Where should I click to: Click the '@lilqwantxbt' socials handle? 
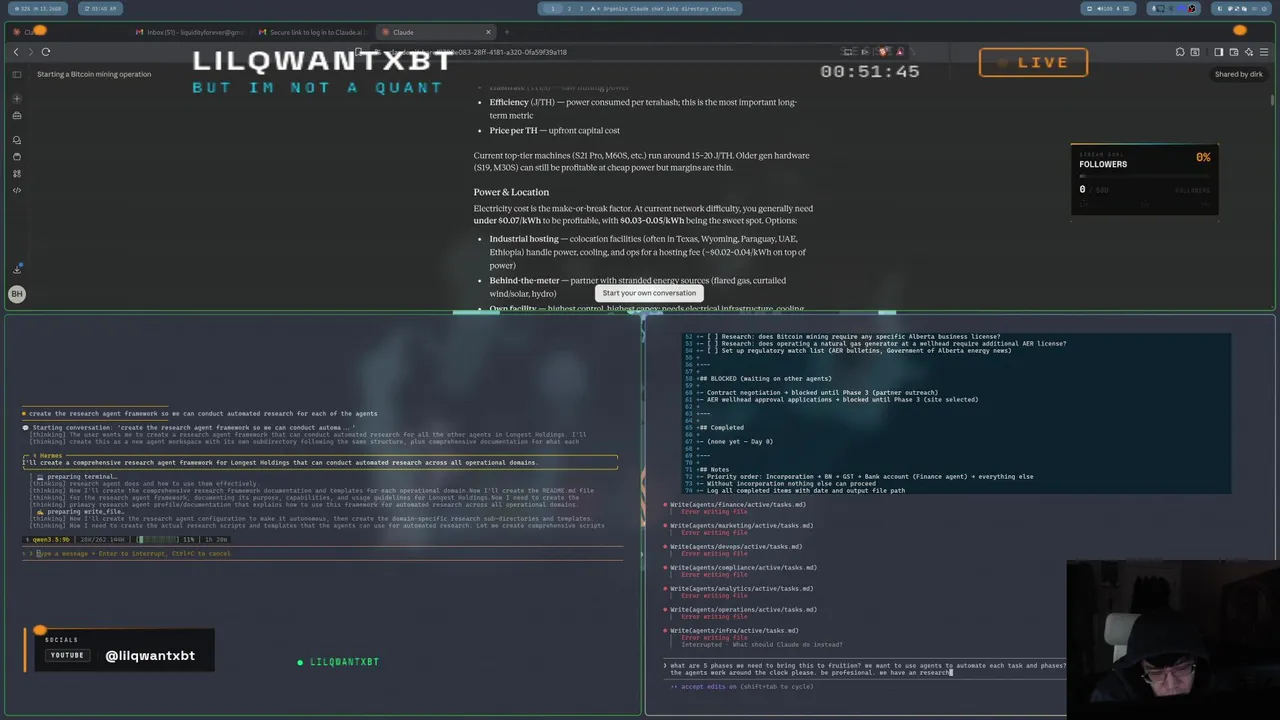(150, 656)
